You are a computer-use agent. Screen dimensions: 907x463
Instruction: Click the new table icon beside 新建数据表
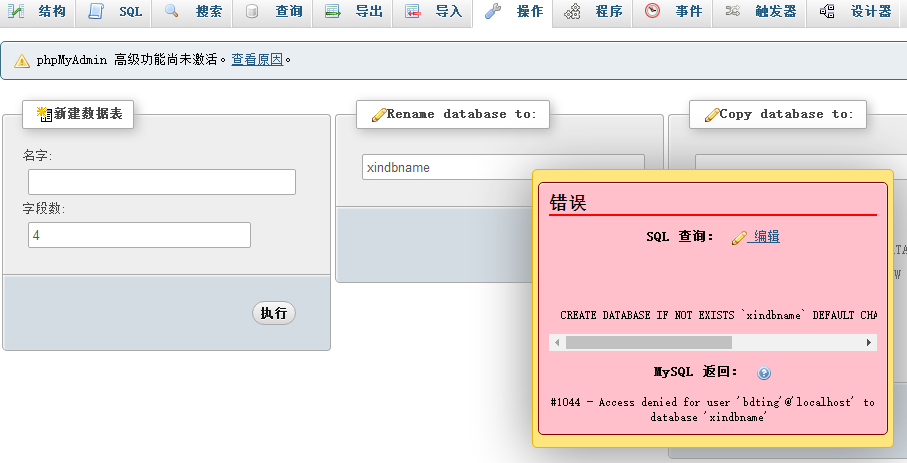[45, 113]
